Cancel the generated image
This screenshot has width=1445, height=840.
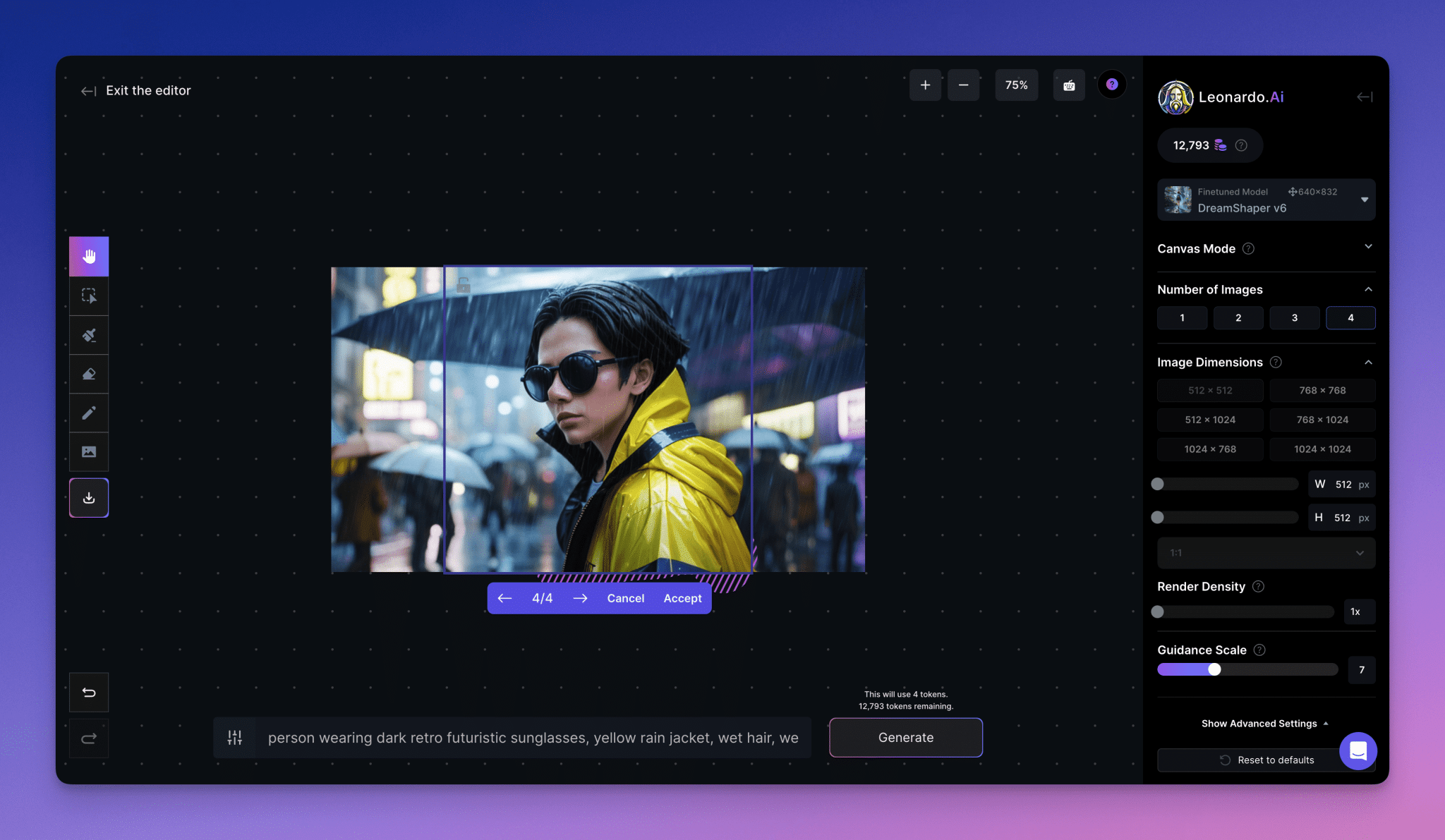coord(626,598)
